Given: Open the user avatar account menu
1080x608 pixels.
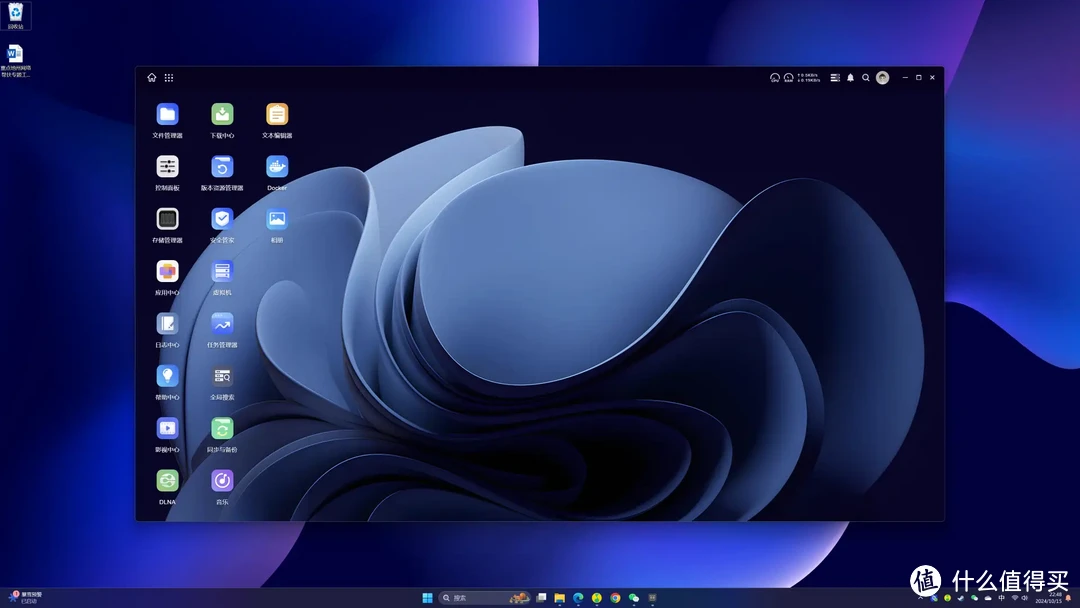Looking at the screenshot, I should tap(882, 77).
